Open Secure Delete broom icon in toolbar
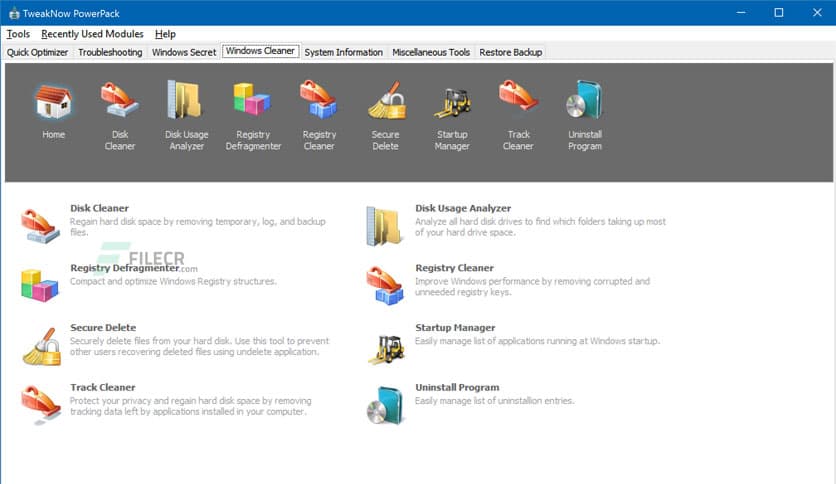Image resolution: width=836 pixels, height=484 pixels. click(387, 100)
